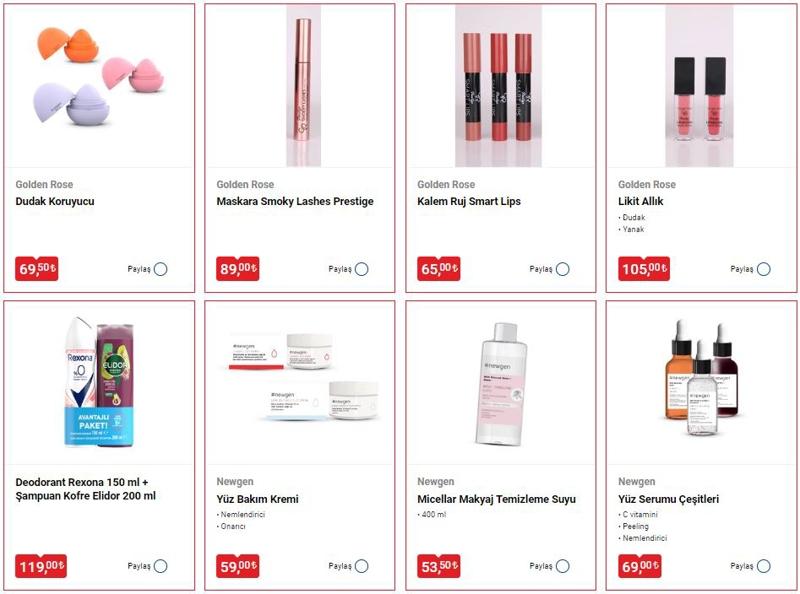The width and height of the screenshot is (800, 594).
Task: Select Paylaş circle for Dudak Koruyucu
Action: [x=161, y=269]
